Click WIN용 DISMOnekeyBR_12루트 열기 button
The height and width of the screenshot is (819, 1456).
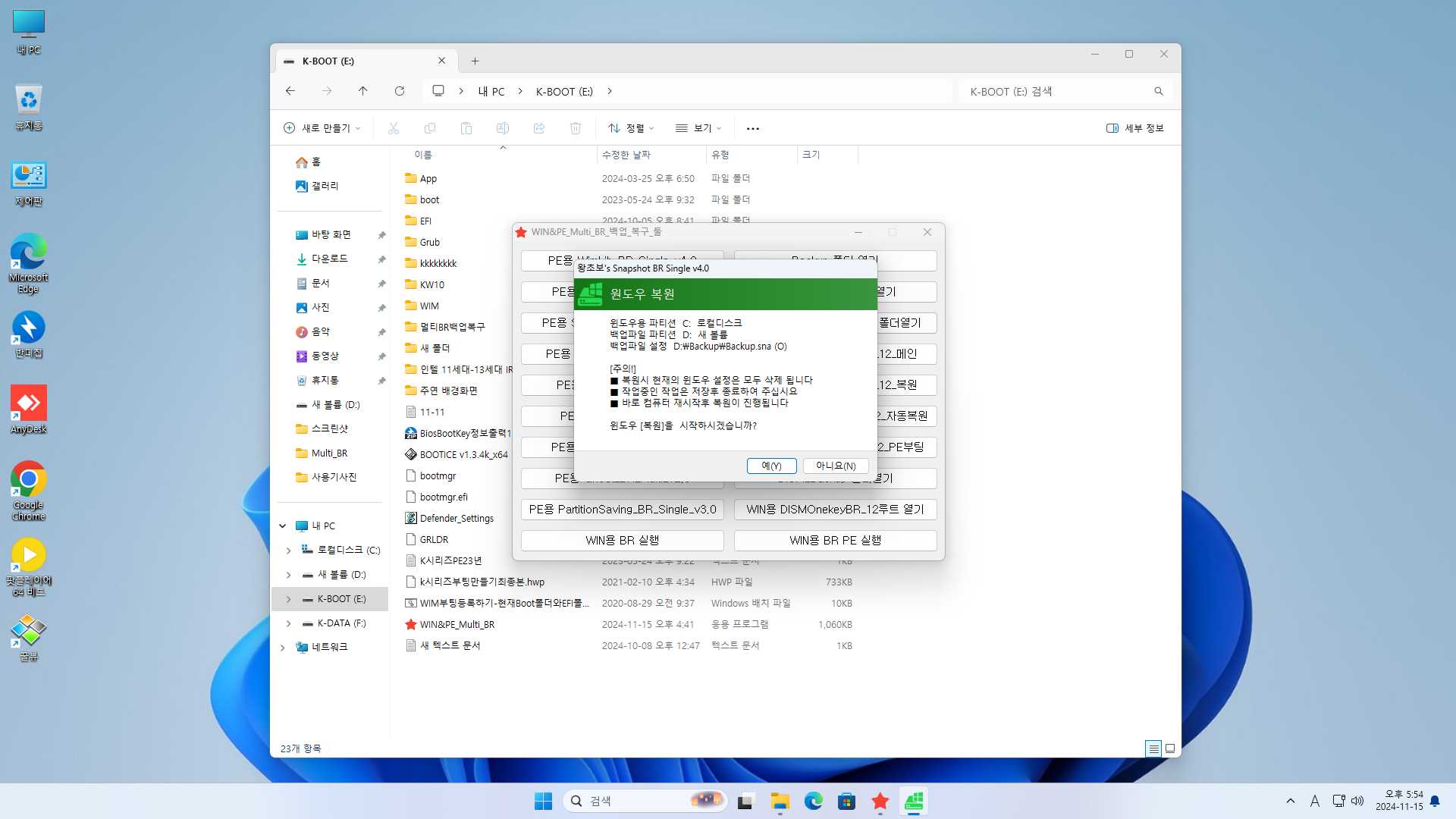[835, 509]
